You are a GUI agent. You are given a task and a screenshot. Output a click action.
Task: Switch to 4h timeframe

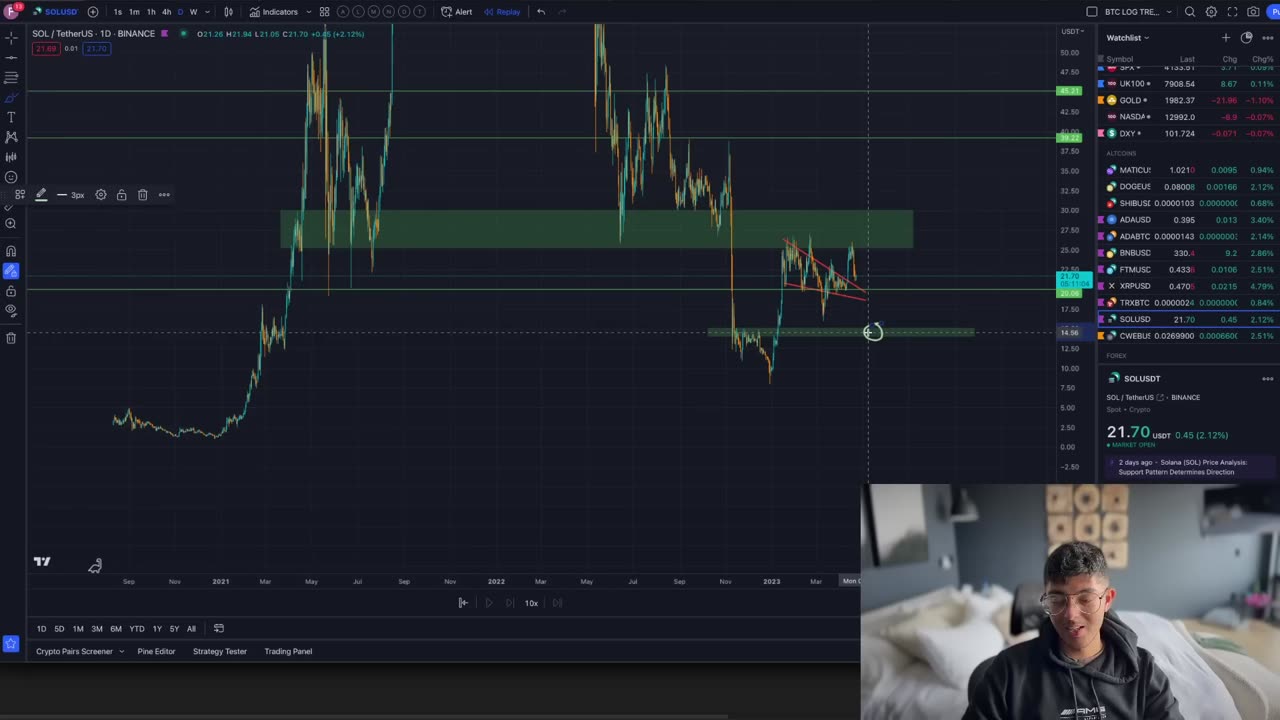click(166, 12)
